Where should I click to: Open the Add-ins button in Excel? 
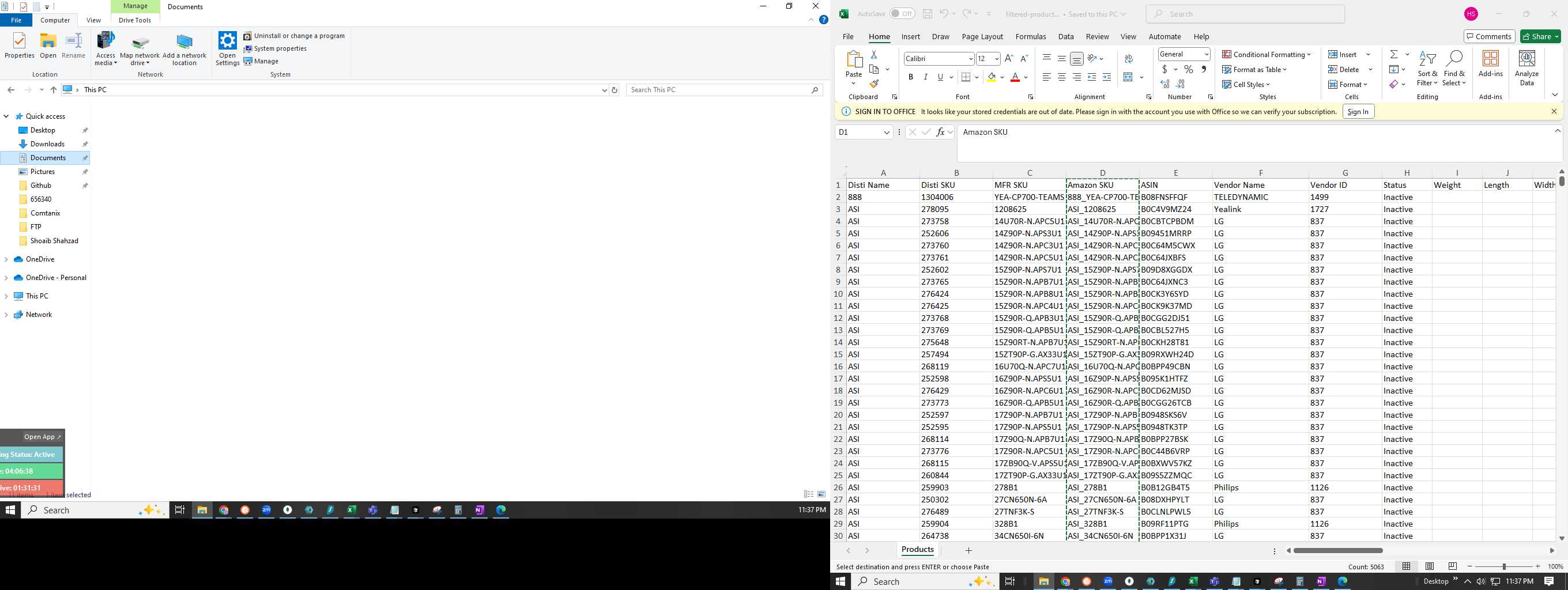1491,63
